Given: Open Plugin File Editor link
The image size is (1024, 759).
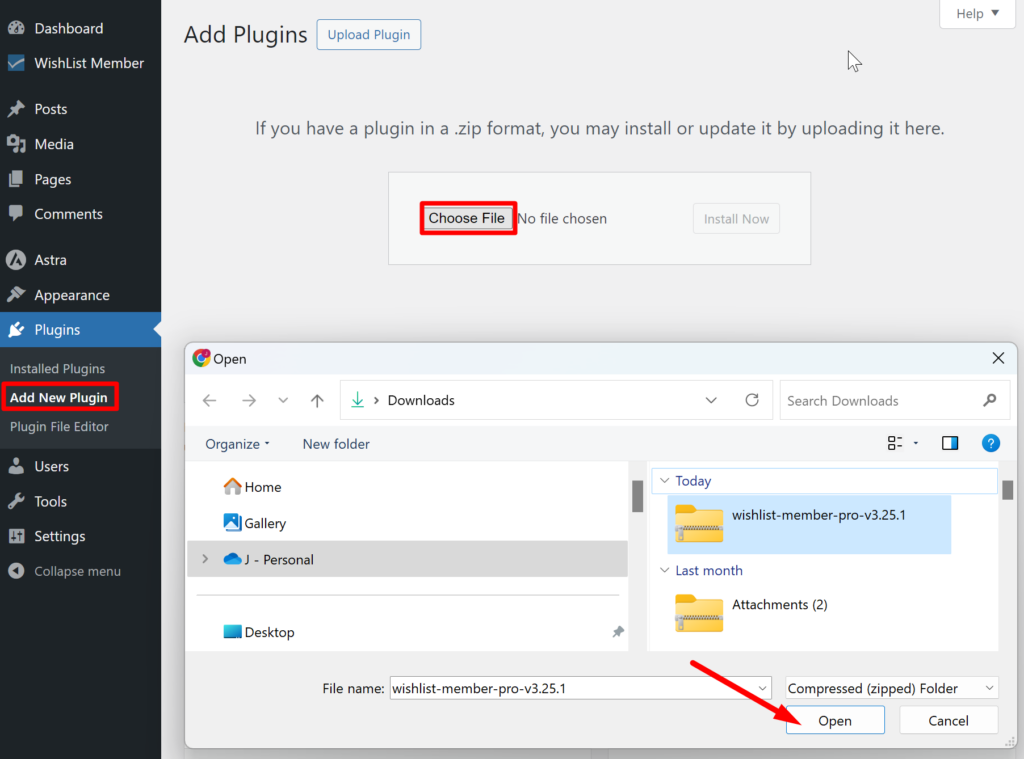Looking at the screenshot, I should click(59, 427).
